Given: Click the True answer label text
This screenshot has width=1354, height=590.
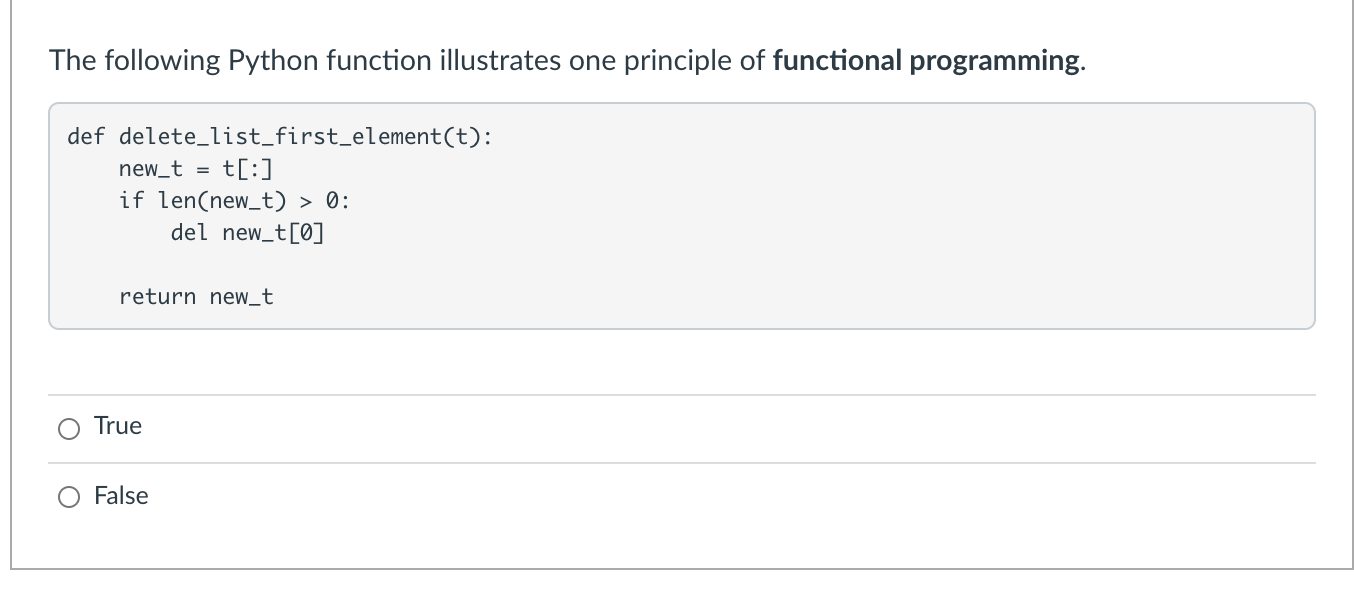Looking at the screenshot, I should point(117,426).
